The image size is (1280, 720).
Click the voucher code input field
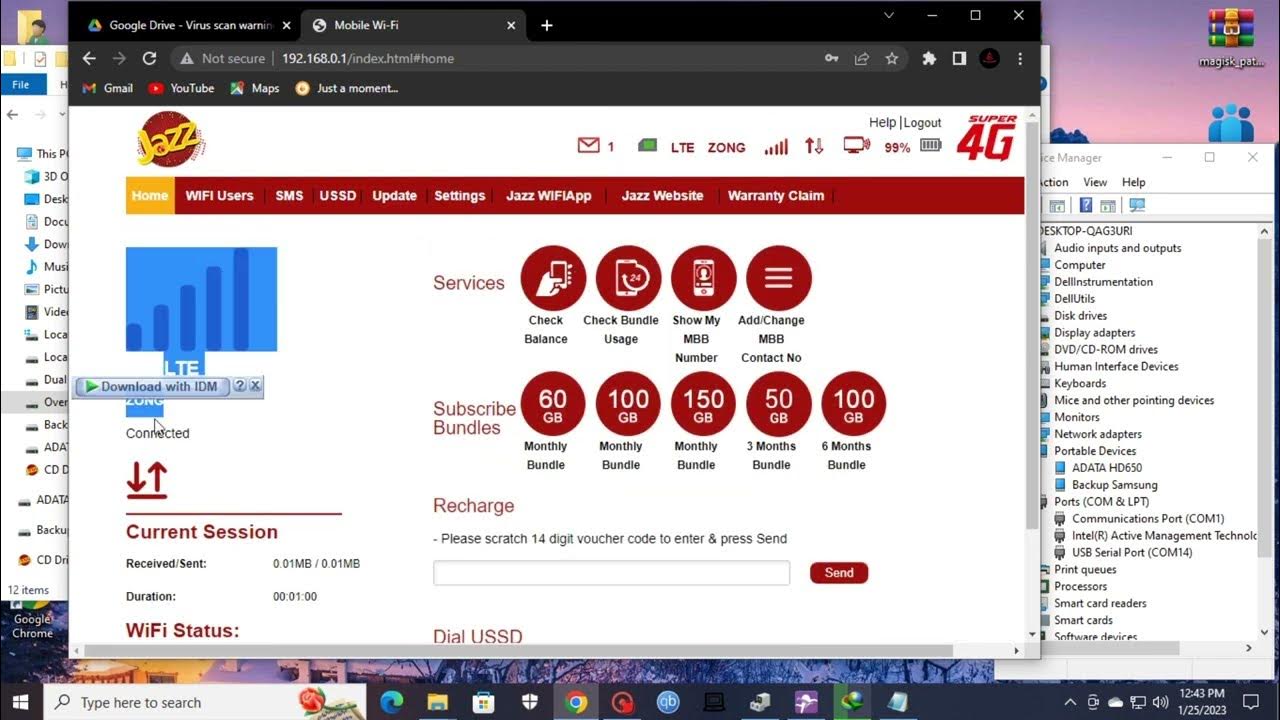[x=610, y=572]
